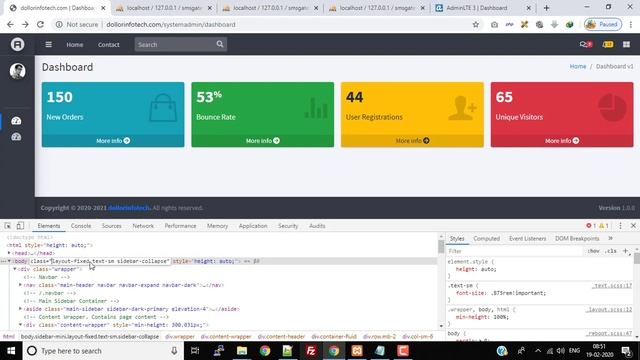Click More info on Bounce Rate
The width and height of the screenshot is (640, 360).
point(262,140)
